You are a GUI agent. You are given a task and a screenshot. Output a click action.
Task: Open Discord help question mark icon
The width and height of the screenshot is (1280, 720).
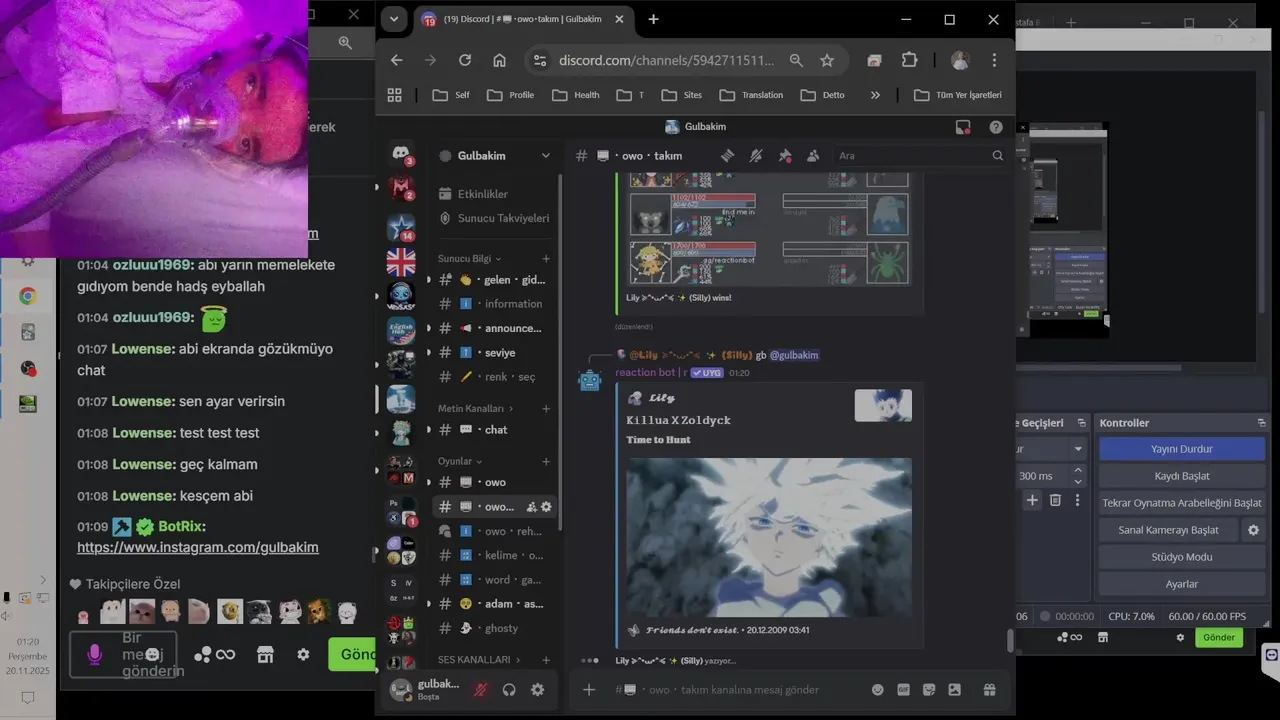click(x=996, y=127)
